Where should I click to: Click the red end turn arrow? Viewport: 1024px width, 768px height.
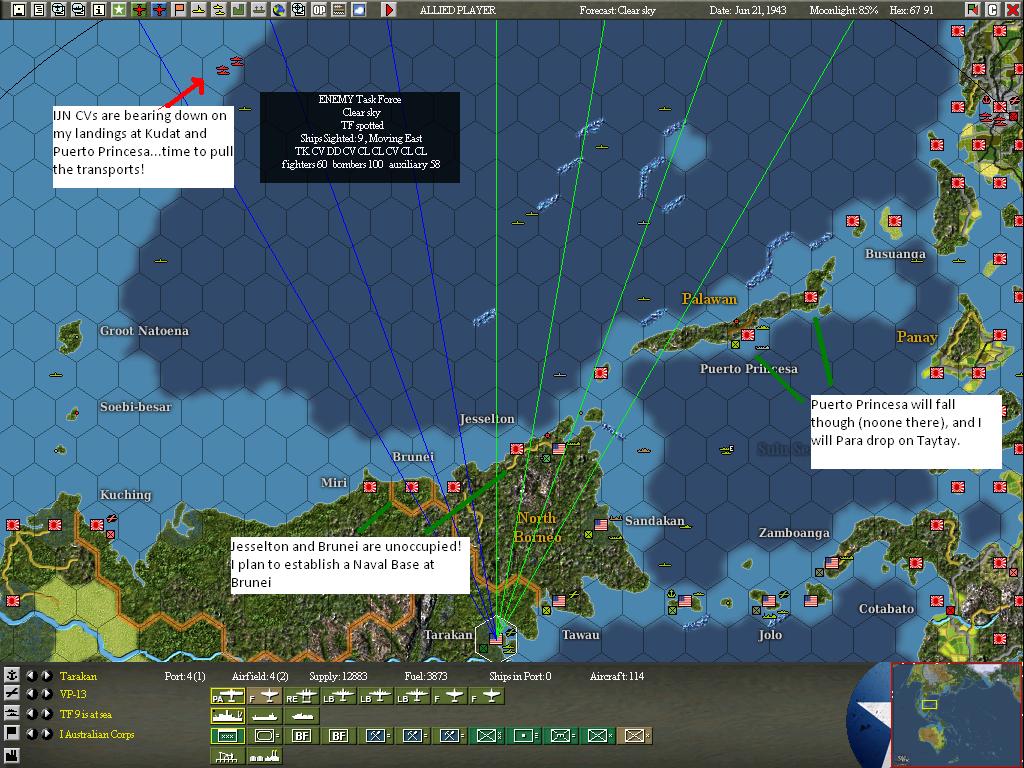click(x=389, y=10)
